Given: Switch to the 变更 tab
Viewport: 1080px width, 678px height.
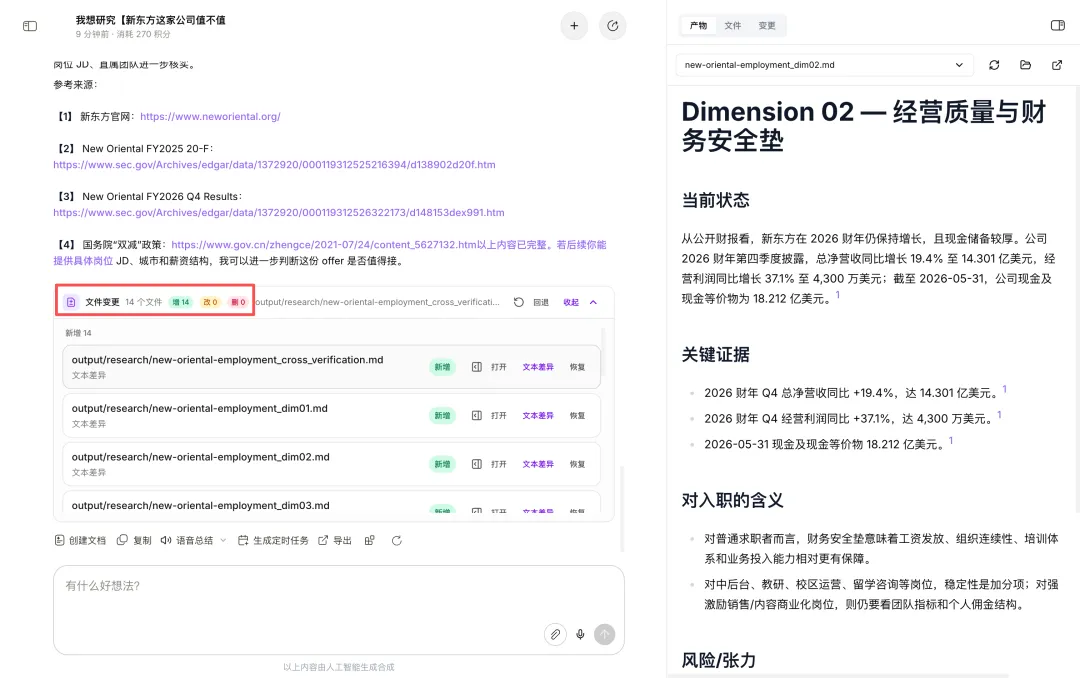Looking at the screenshot, I should coord(767,25).
